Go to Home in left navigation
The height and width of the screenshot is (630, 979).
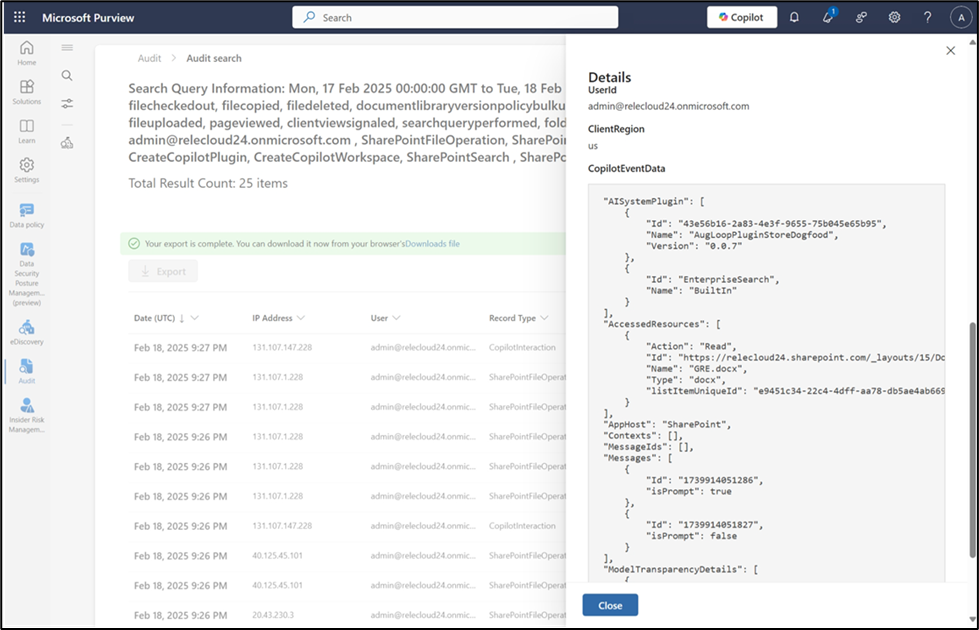26,53
